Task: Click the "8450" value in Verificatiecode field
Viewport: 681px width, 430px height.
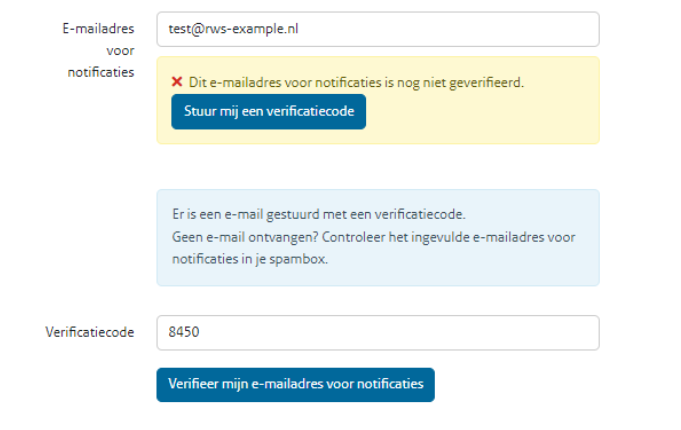Action: 185,333
